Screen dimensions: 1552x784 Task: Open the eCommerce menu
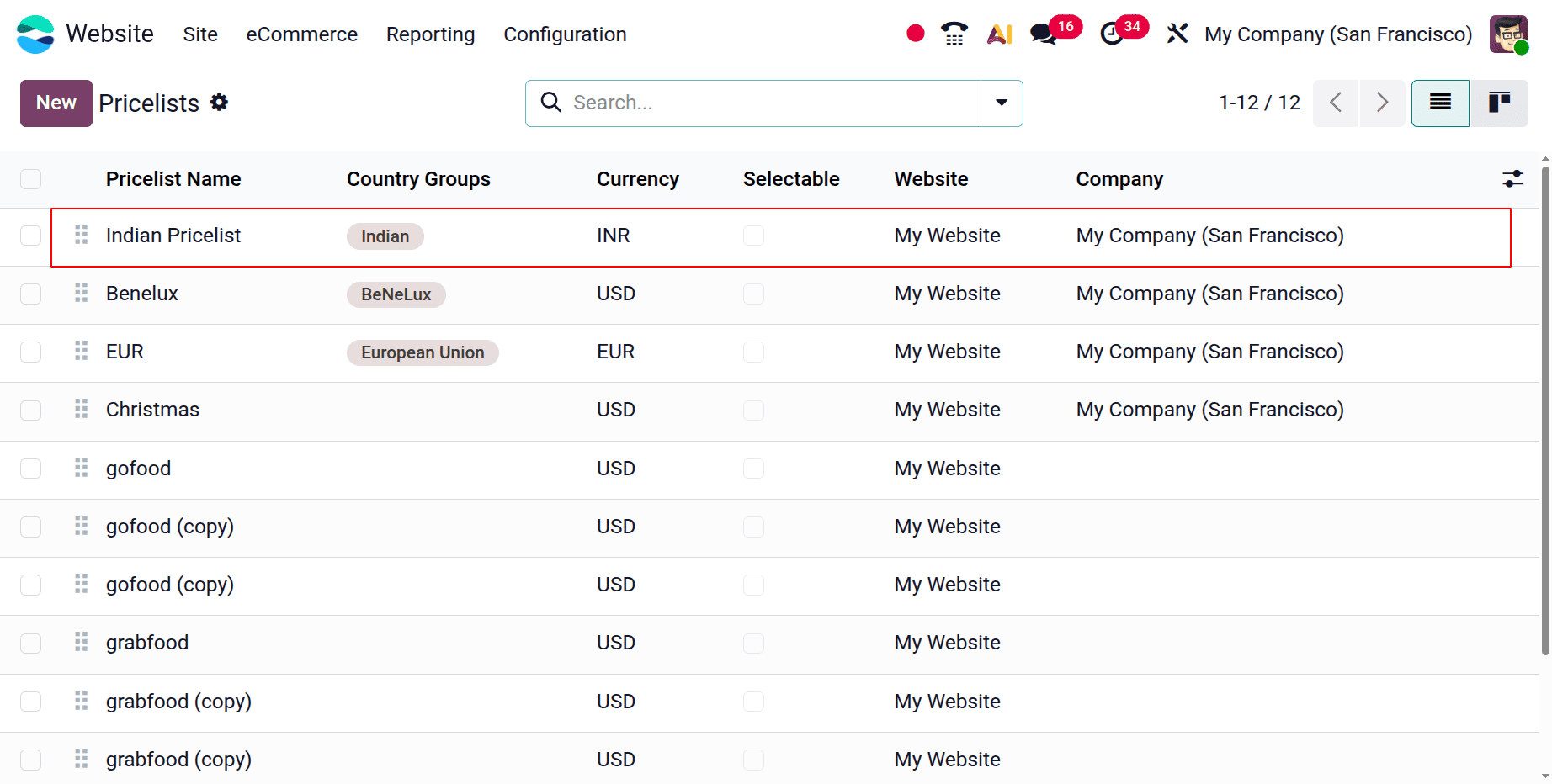(x=302, y=34)
